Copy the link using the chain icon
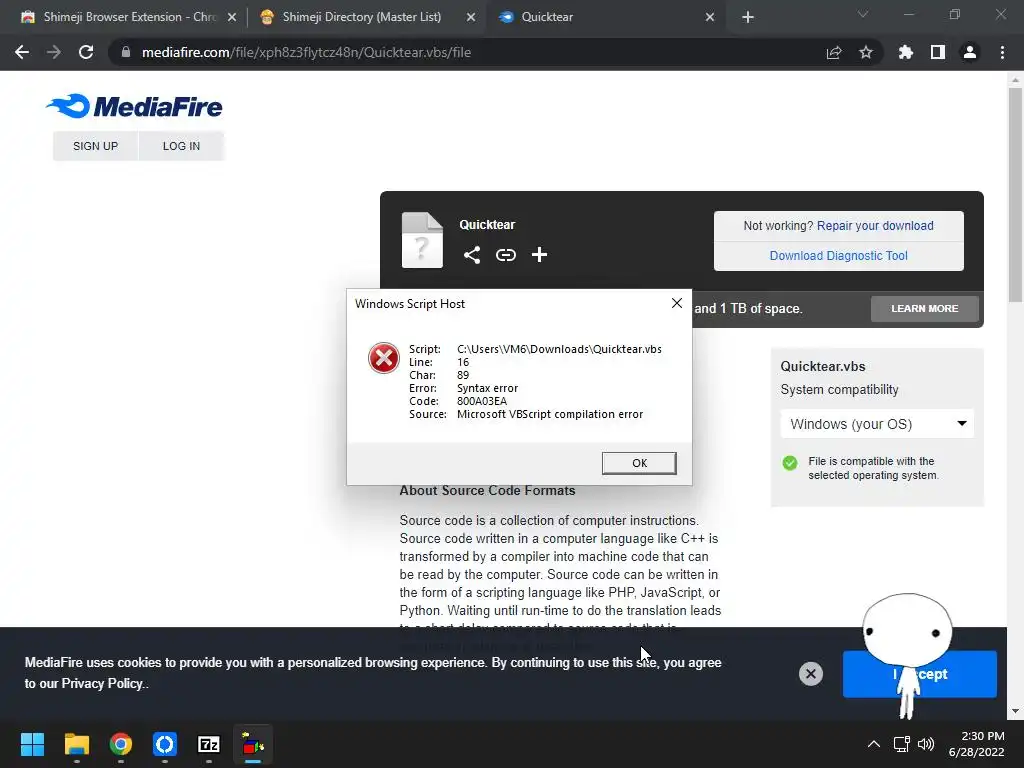 tap(505, 255)
